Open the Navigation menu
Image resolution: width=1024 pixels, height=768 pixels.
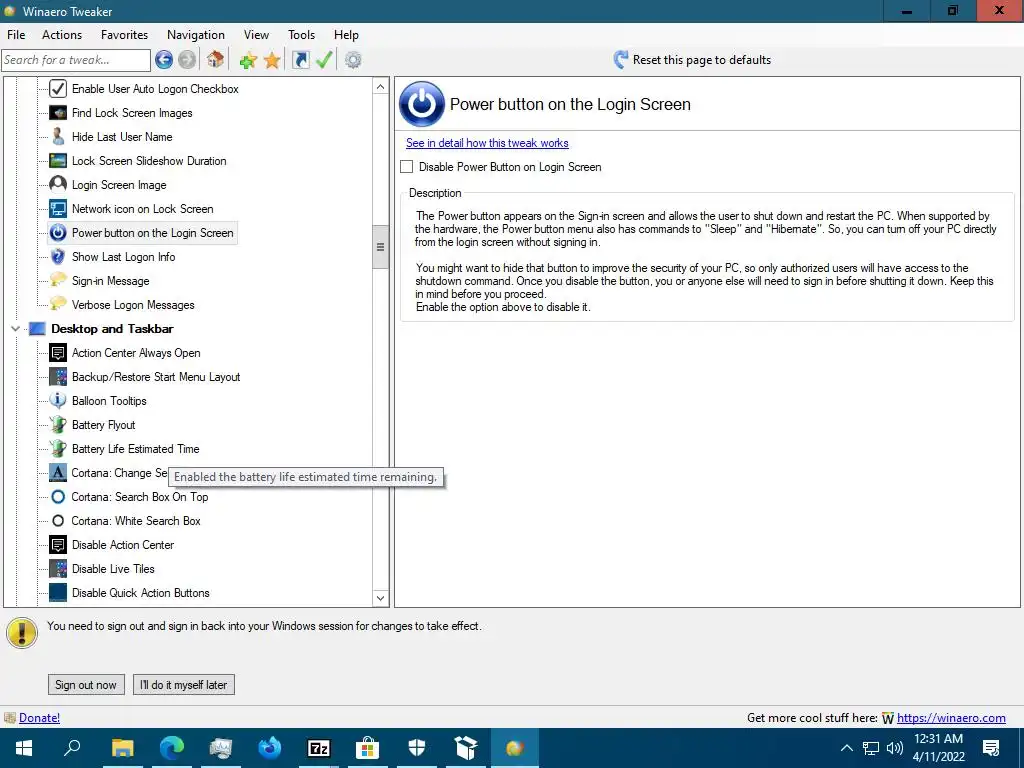(x=196, y=35)
